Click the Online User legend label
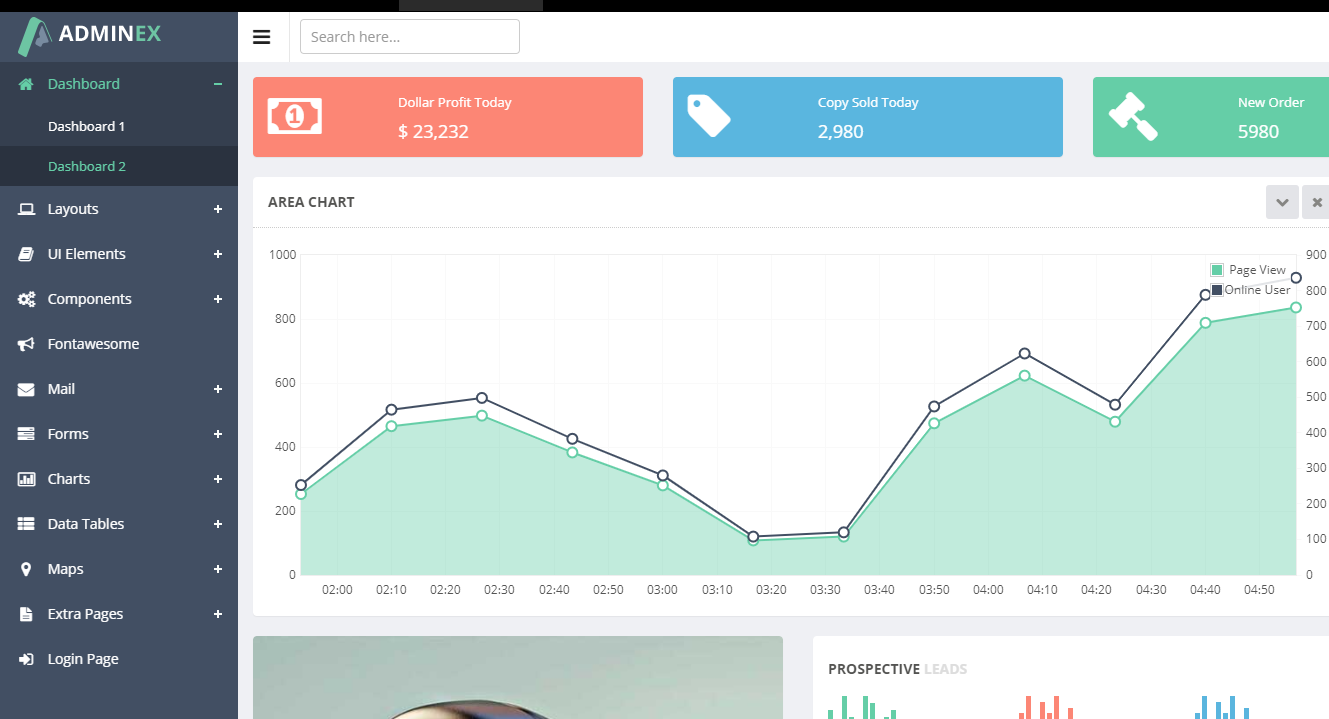The width and height of the screenshot is (1329, 719). click(1258, 290)
